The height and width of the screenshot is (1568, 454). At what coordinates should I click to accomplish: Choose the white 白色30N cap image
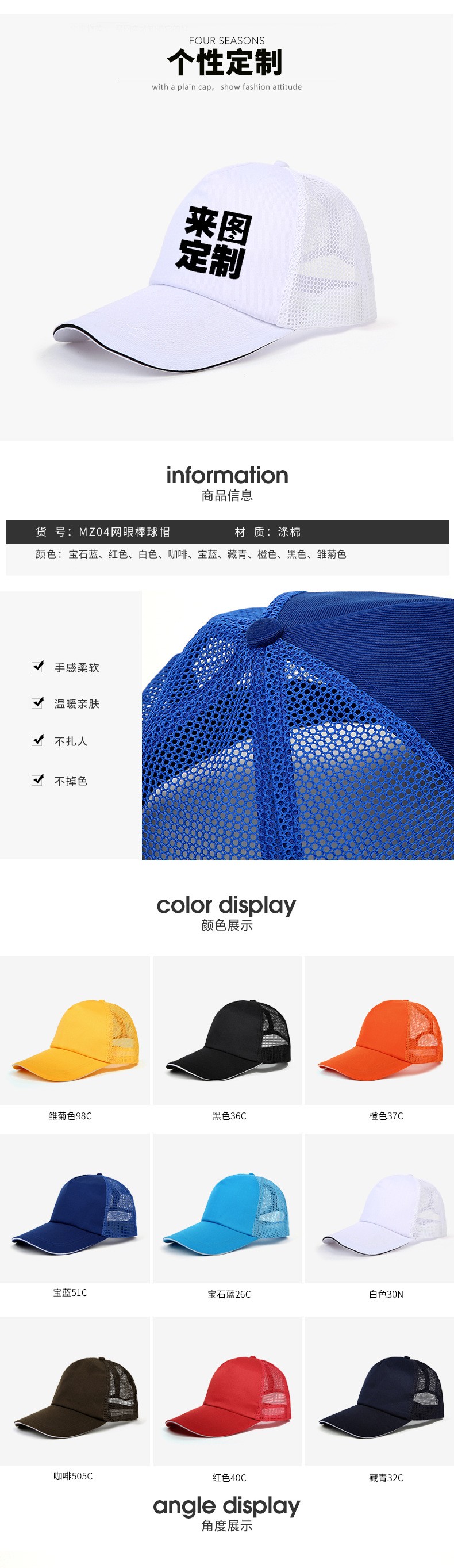(379, 1208)
